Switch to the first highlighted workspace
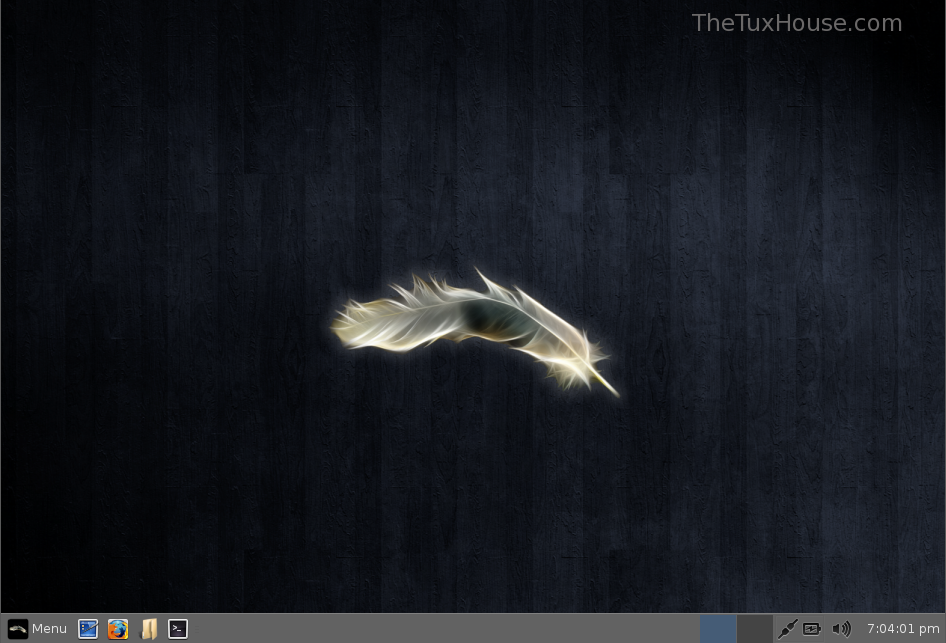 pyautogui.click(x=718, y=629)
